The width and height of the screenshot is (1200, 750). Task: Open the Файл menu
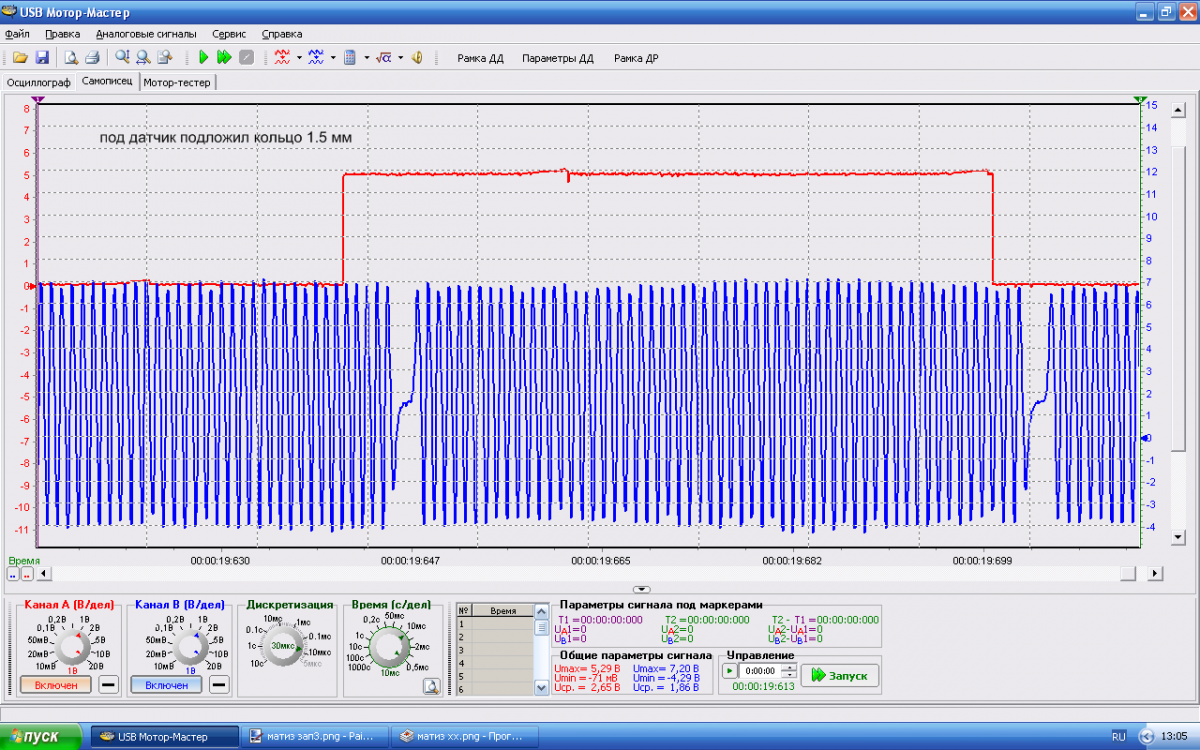17,34
